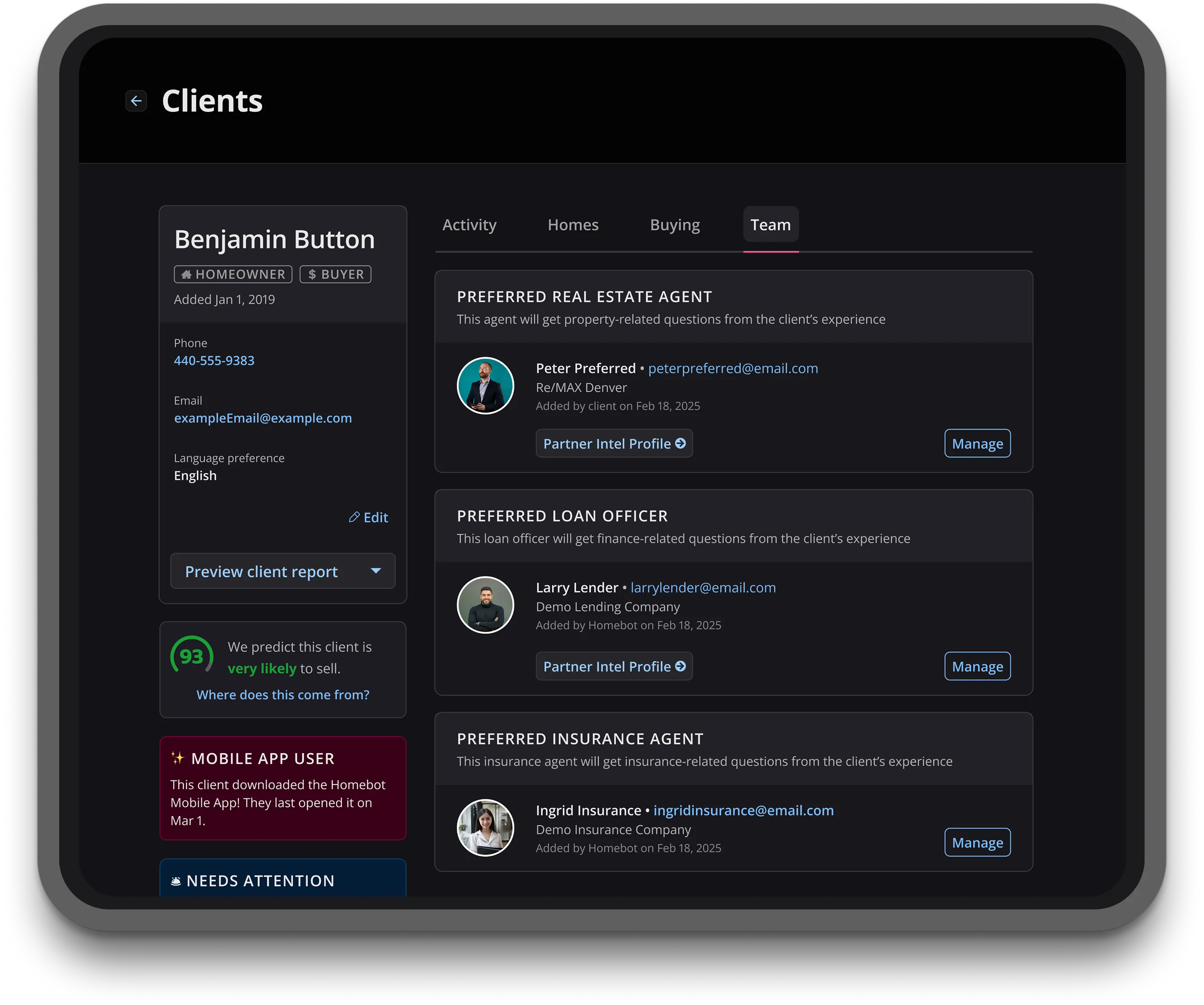Click the pencil icon next to Edit

tap(354, 517)
